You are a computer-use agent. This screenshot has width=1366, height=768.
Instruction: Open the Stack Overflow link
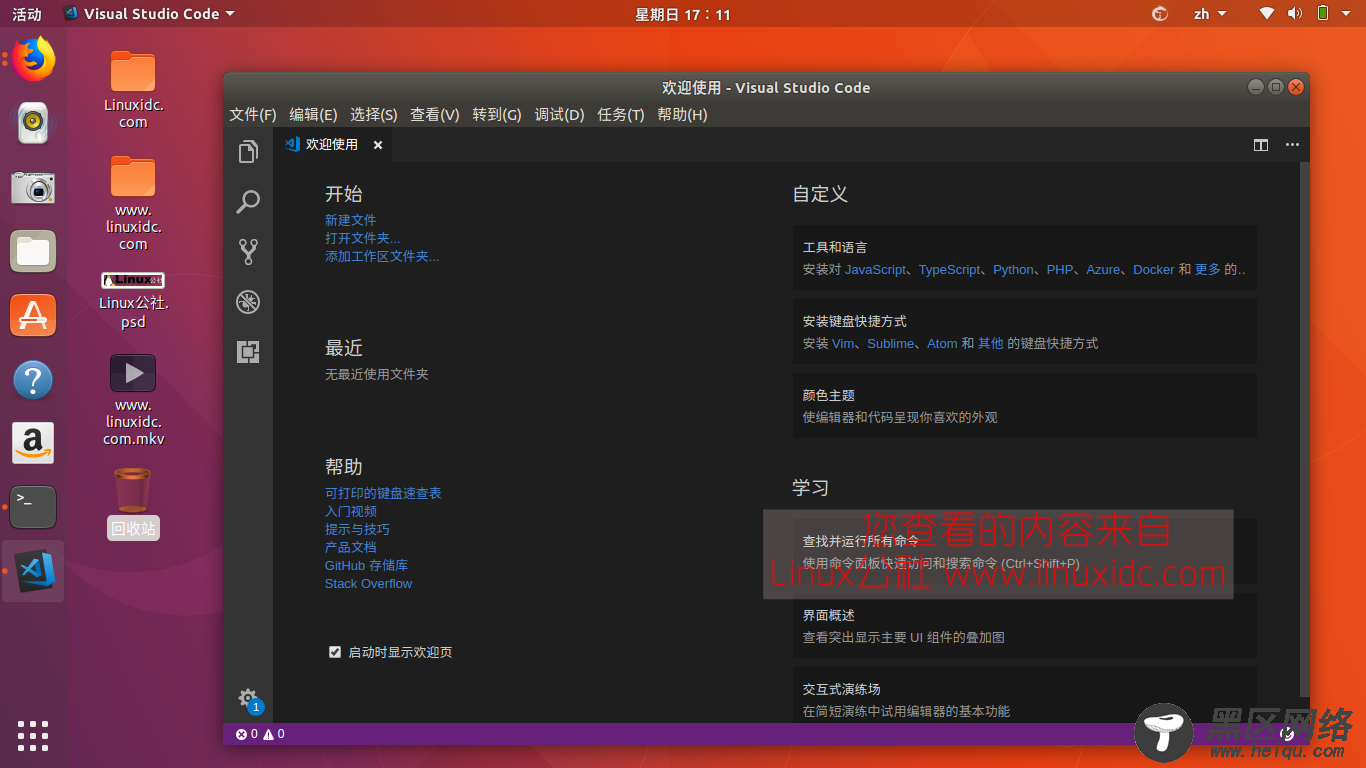[x=368, y=584]
